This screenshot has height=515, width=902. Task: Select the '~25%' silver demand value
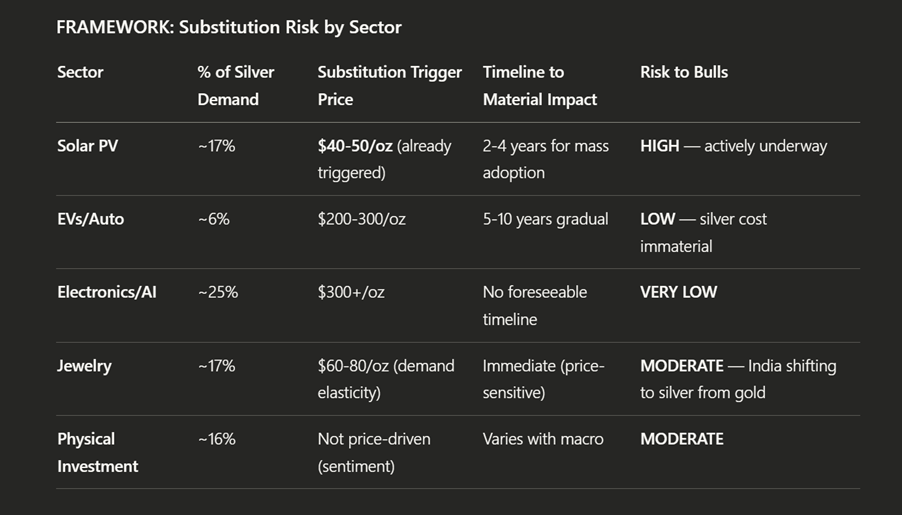tap(217, 292)
